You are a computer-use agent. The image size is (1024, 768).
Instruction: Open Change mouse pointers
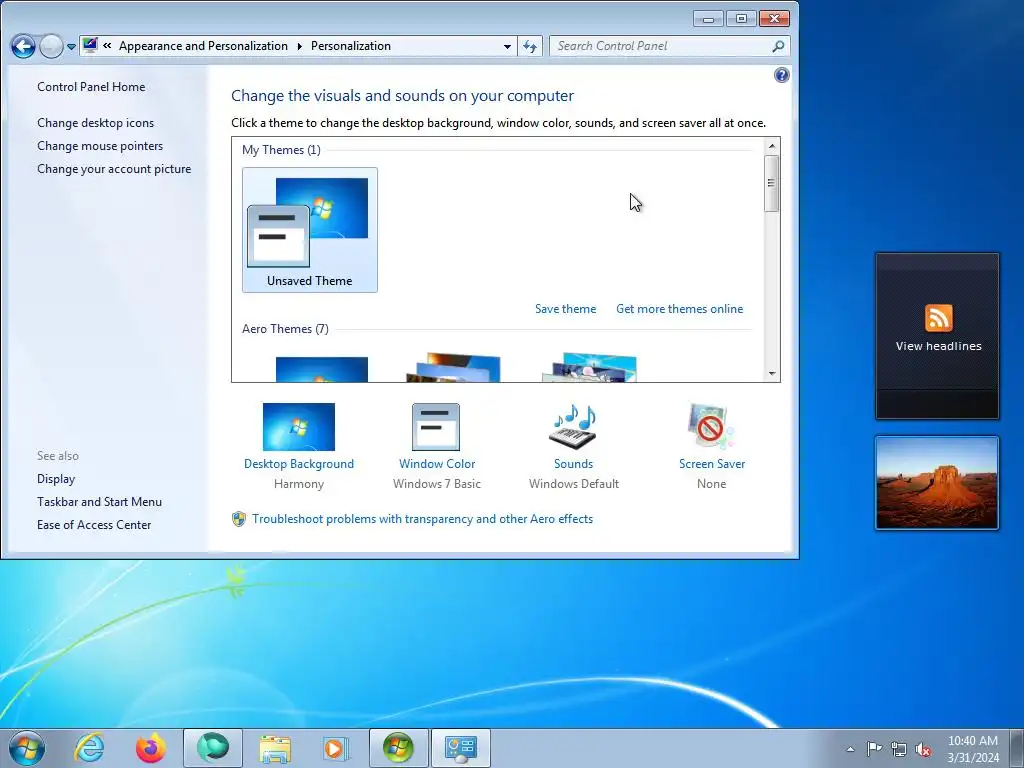(100, 146)
